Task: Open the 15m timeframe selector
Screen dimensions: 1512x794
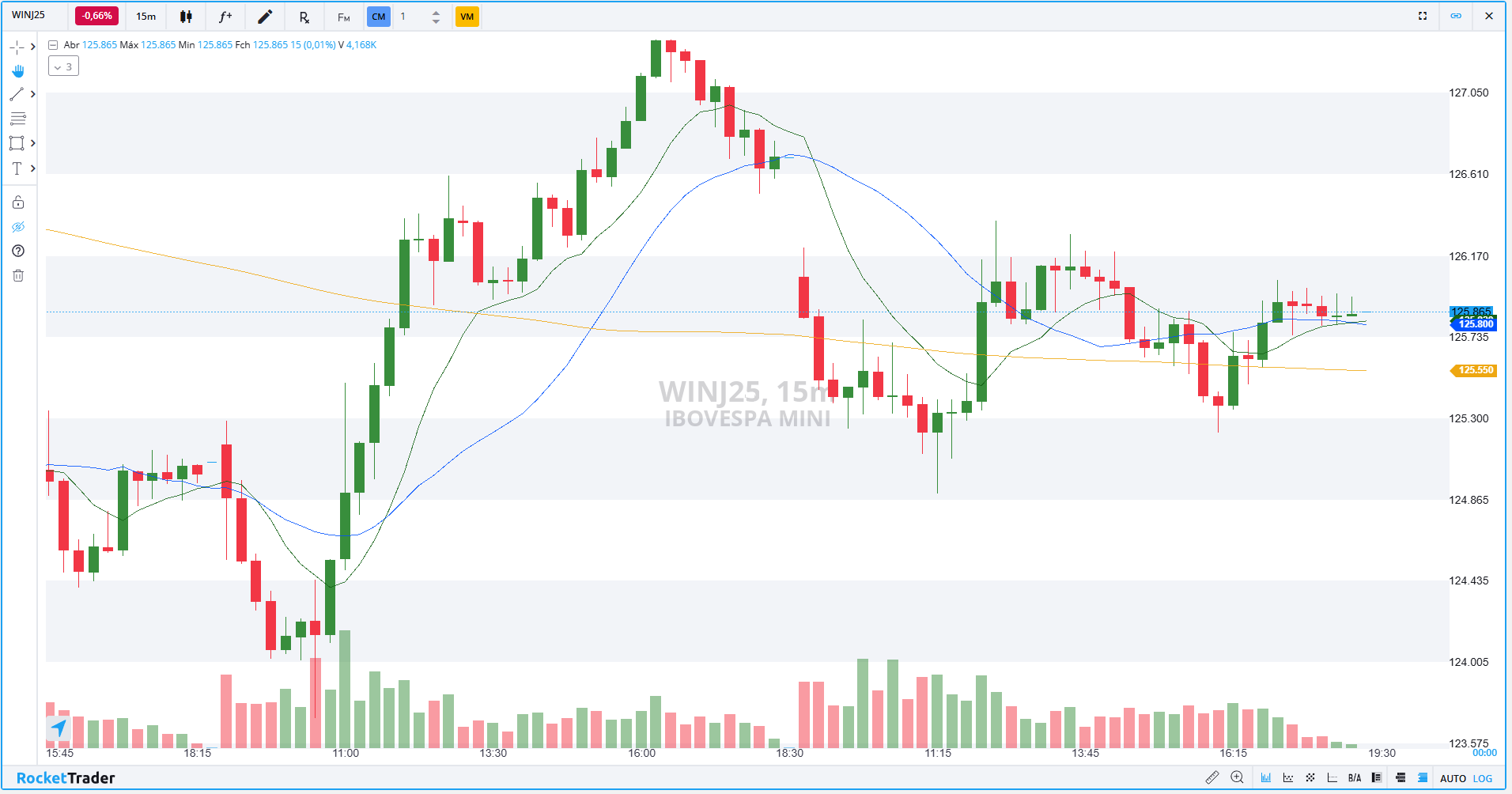Action: [146, 16]
